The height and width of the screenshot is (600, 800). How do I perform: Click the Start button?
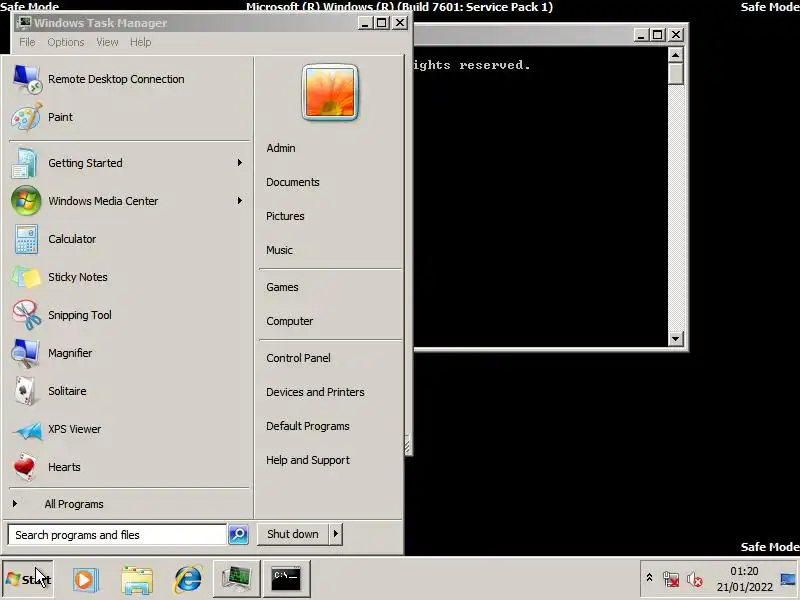pyautogui.click(x=28, y=579)
